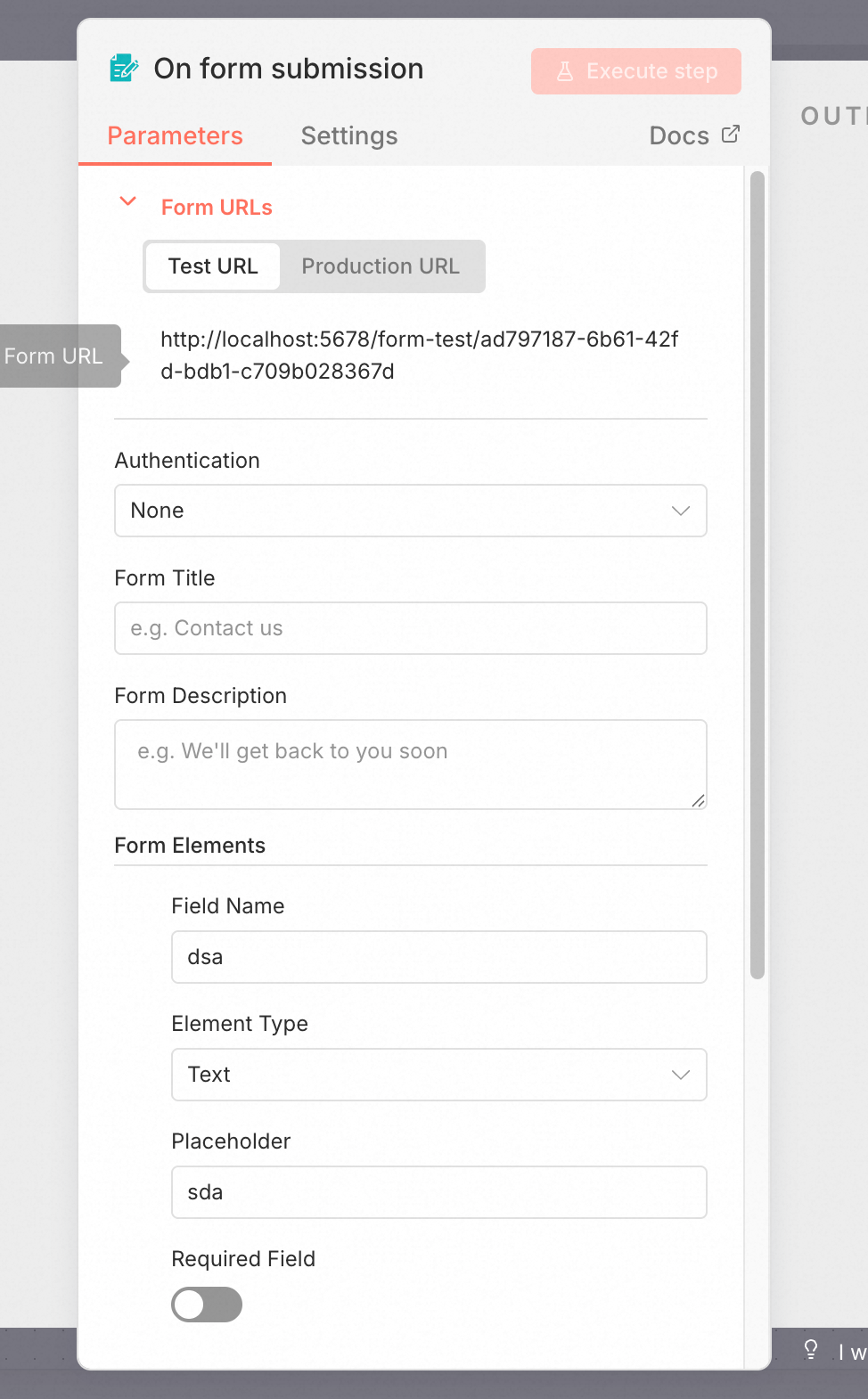Click the lightbulb icon at the bottom
Viewport: 868px width, 1399px height.
[811, 1349]
